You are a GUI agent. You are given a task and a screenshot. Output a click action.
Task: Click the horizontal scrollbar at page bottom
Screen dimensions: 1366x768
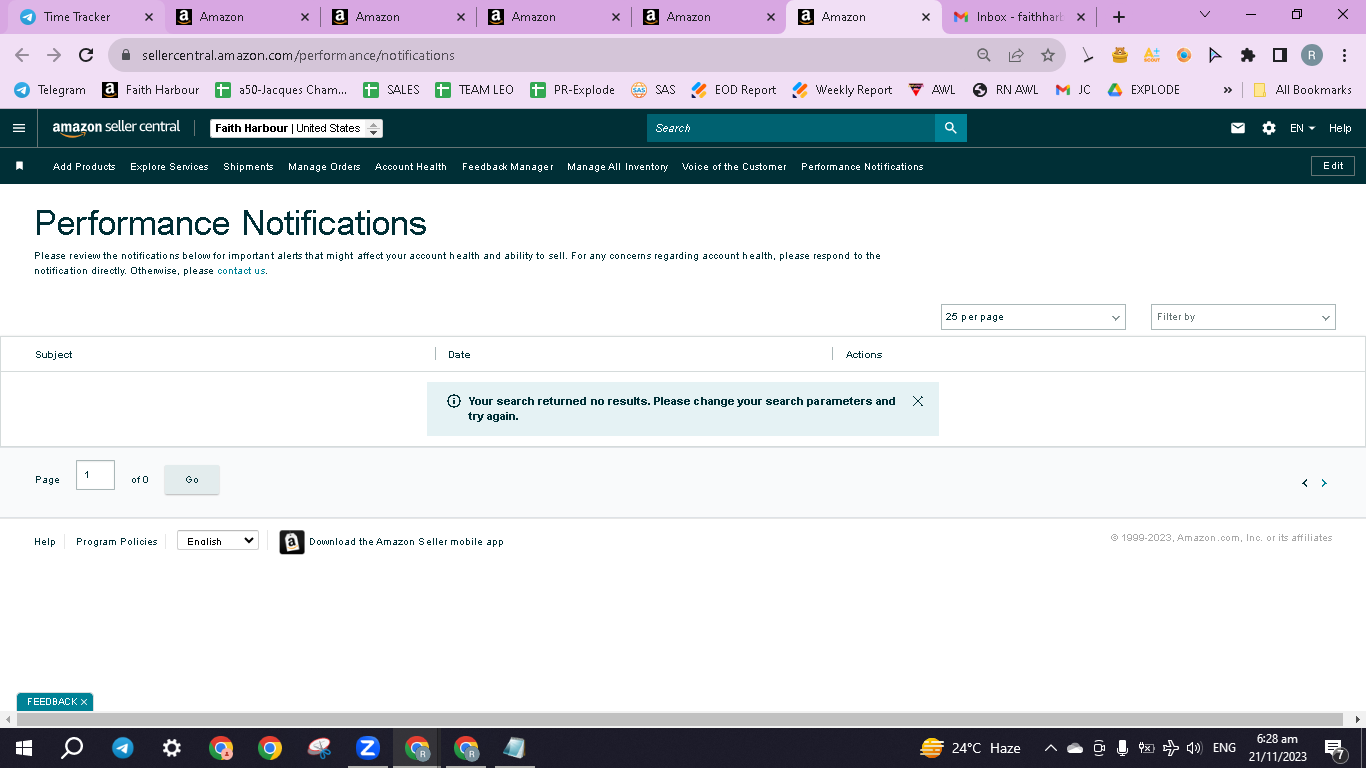coord(680,720)
